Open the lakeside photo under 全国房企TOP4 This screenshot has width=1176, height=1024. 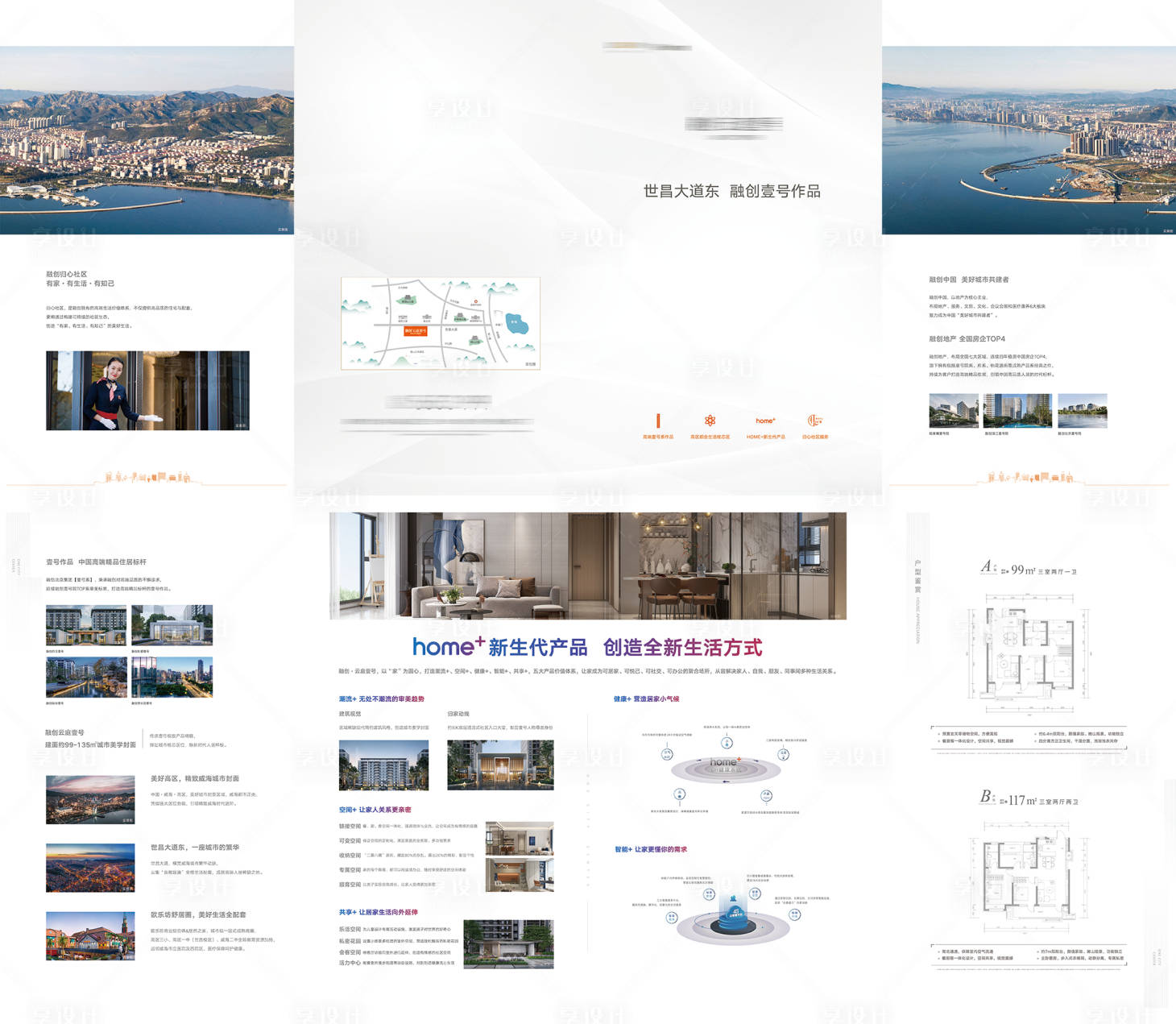point(1083,411)
